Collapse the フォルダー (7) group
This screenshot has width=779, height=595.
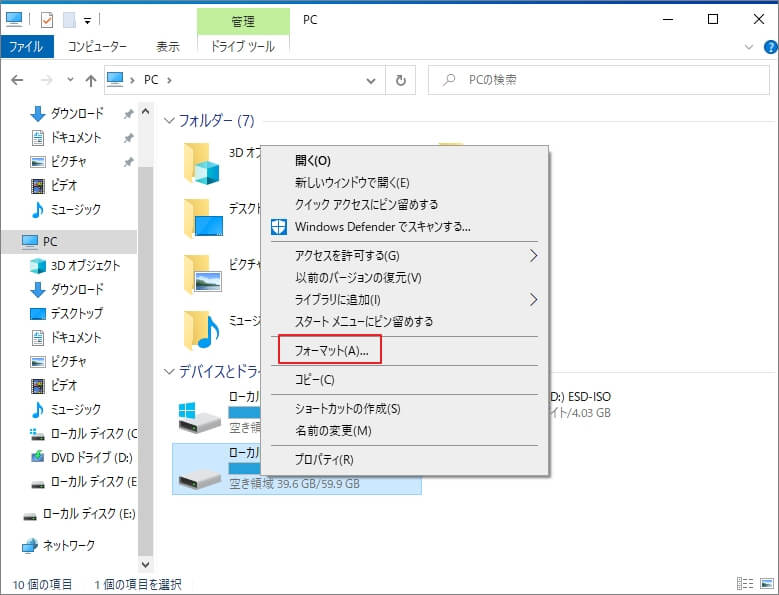tap(169, 121)
